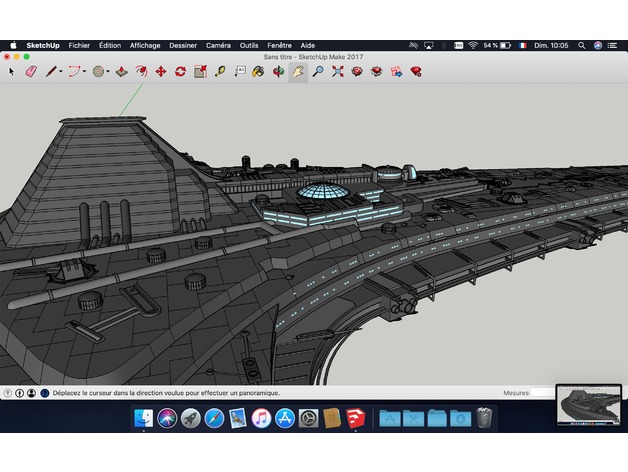Open the Instructor help status icon
The width and height of the screenshot is (628, 472).
tap(45, 393)
